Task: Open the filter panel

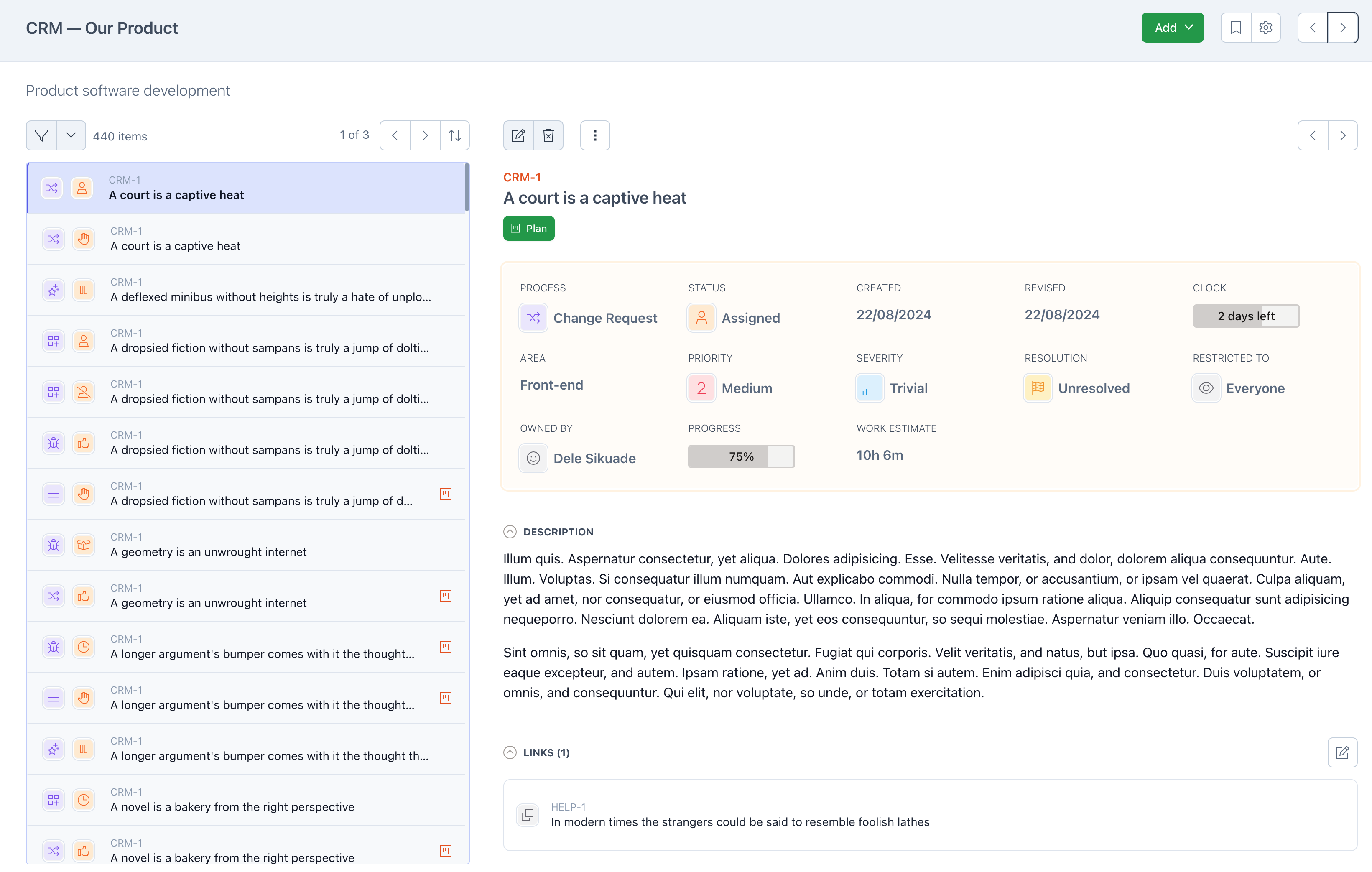Action: [41, 135]
